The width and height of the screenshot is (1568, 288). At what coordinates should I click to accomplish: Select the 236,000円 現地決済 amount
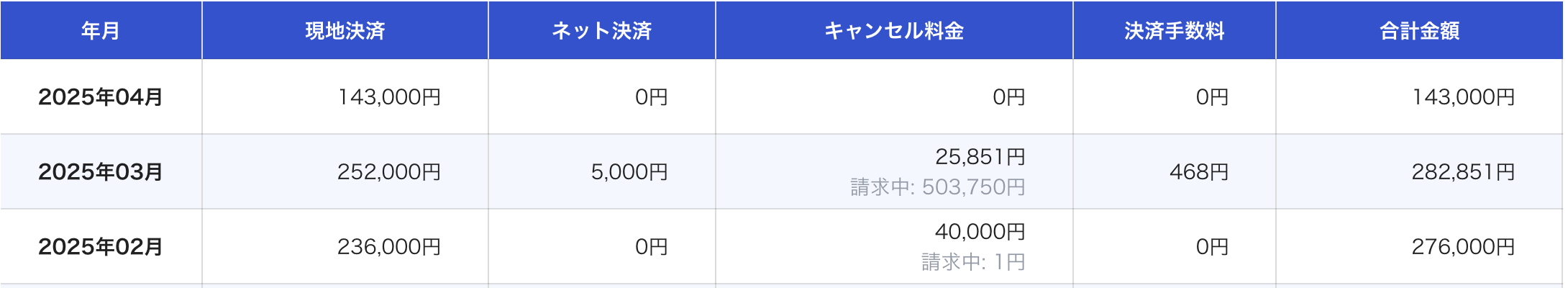389,247
